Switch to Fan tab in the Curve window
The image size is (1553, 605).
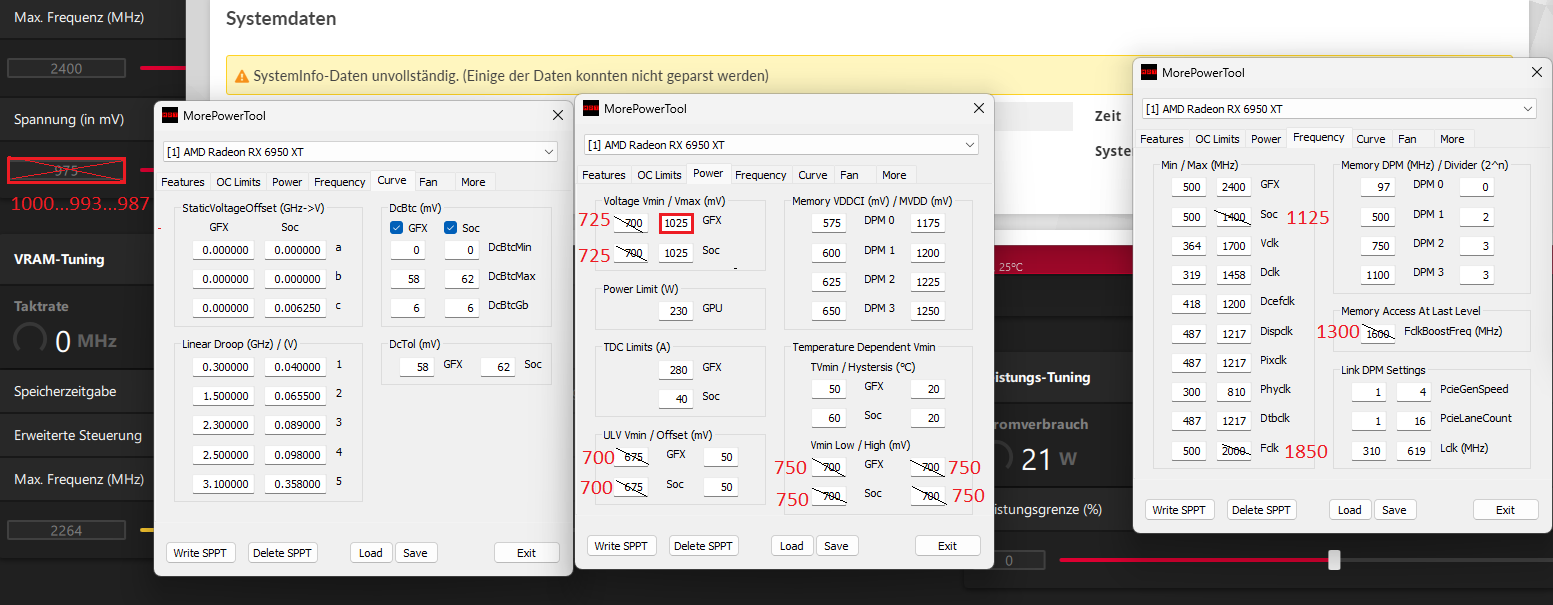[x=428, y=182]
